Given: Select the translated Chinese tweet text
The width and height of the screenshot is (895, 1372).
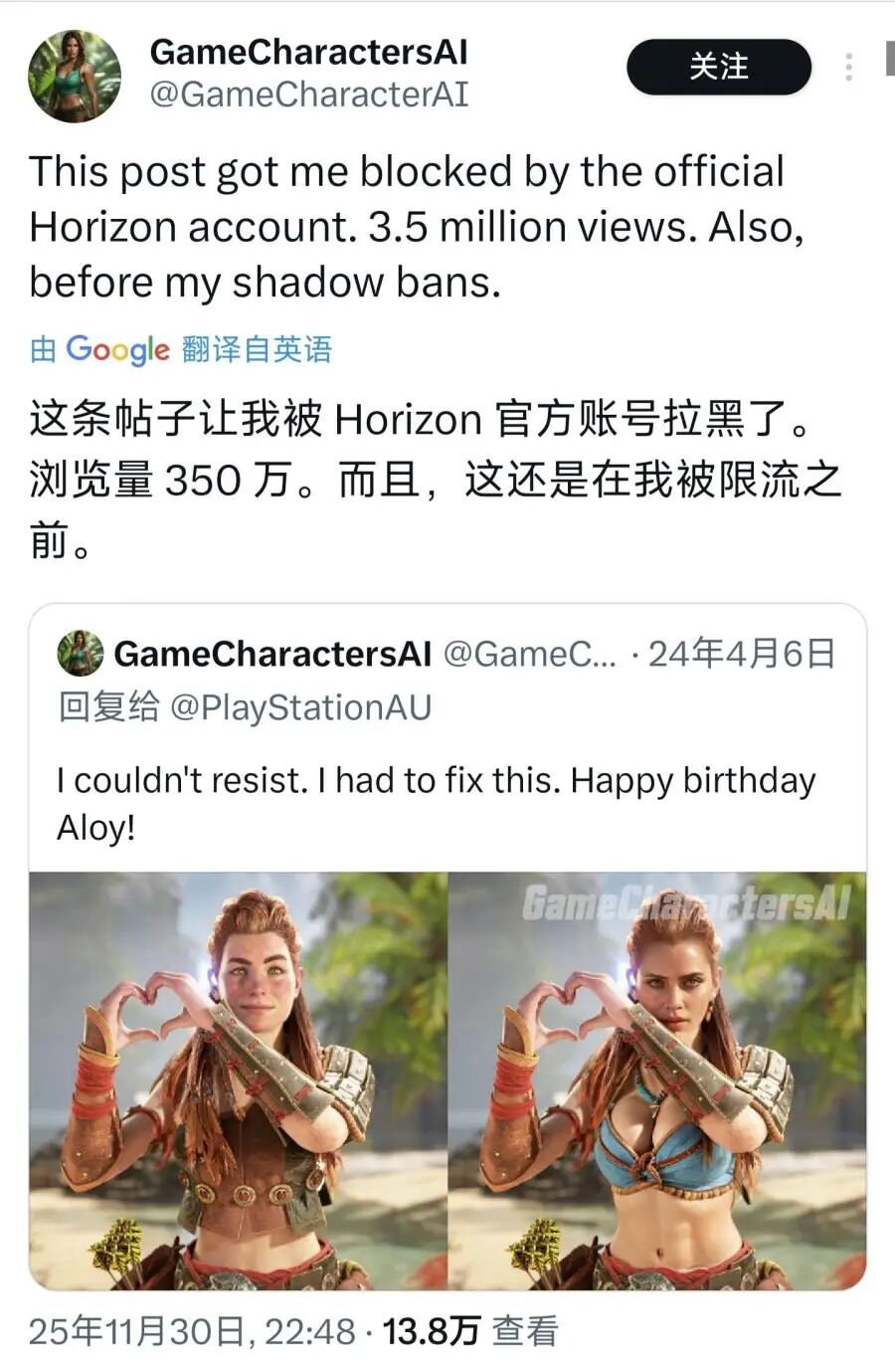Looking at the screenshot, I should click(436, 481).
